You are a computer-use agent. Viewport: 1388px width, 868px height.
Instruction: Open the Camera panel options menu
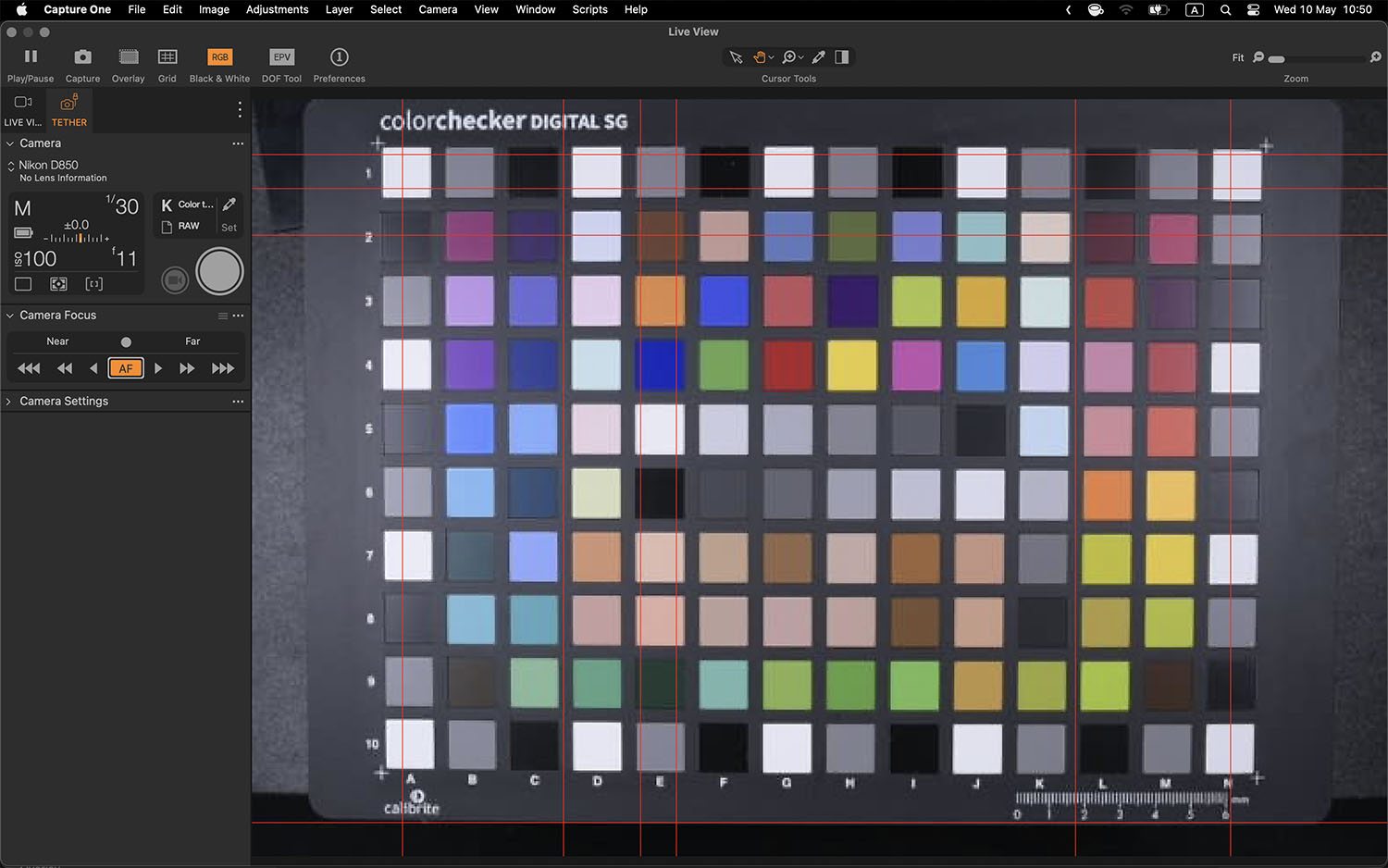238,143
